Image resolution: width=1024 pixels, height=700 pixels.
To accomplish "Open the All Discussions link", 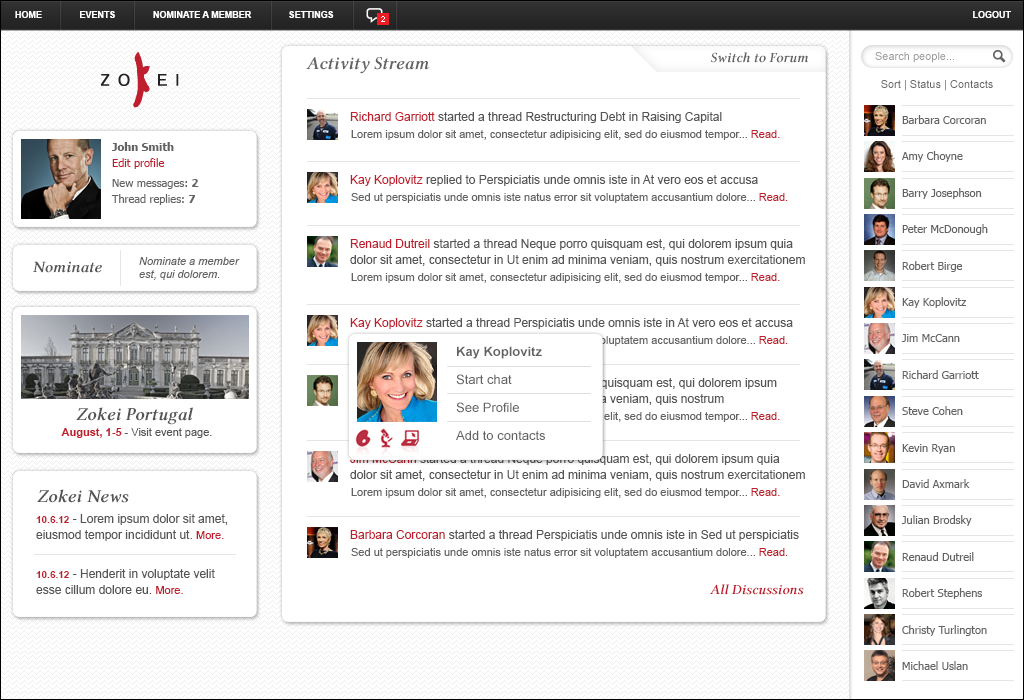I will (757, 590).
